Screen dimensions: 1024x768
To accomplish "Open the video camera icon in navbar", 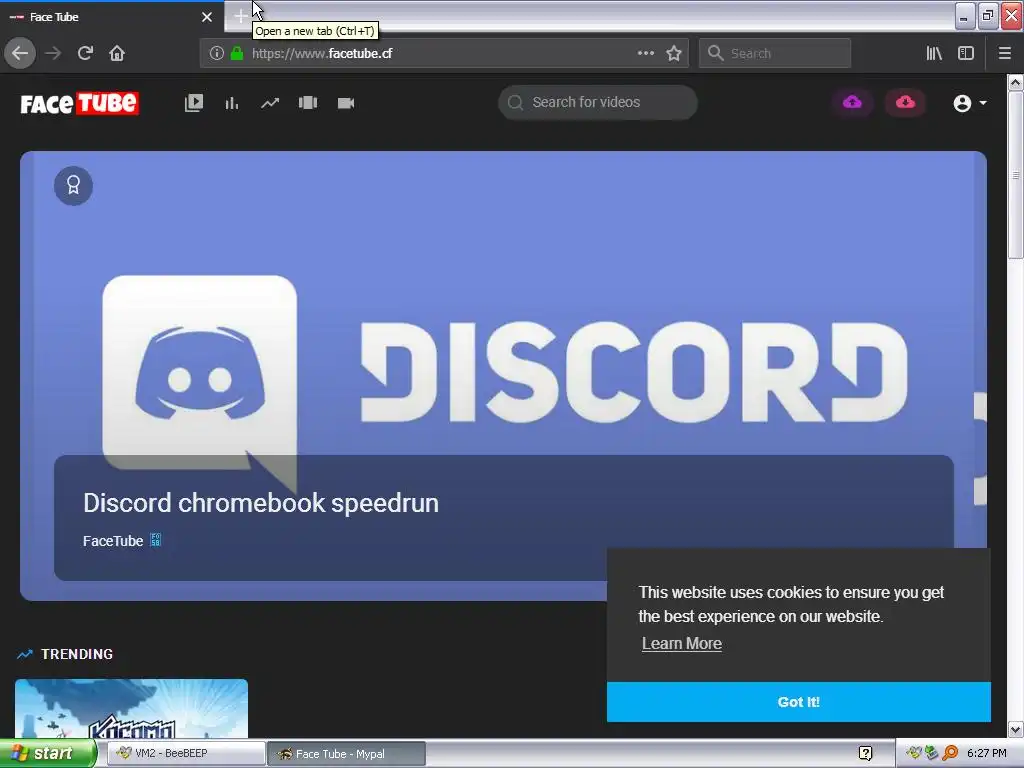I will [345, 103].
